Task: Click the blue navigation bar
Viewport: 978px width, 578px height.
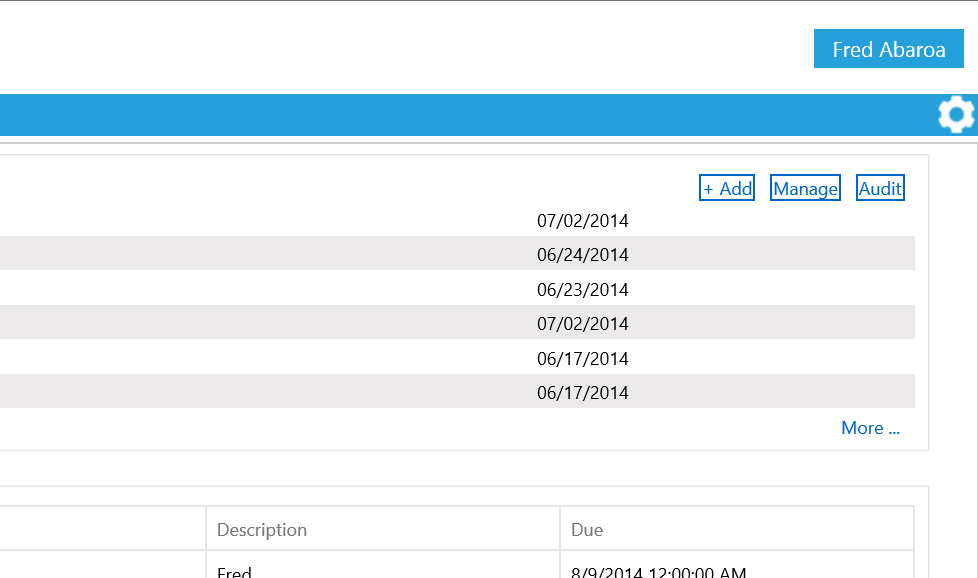Action: coord(468,115)
